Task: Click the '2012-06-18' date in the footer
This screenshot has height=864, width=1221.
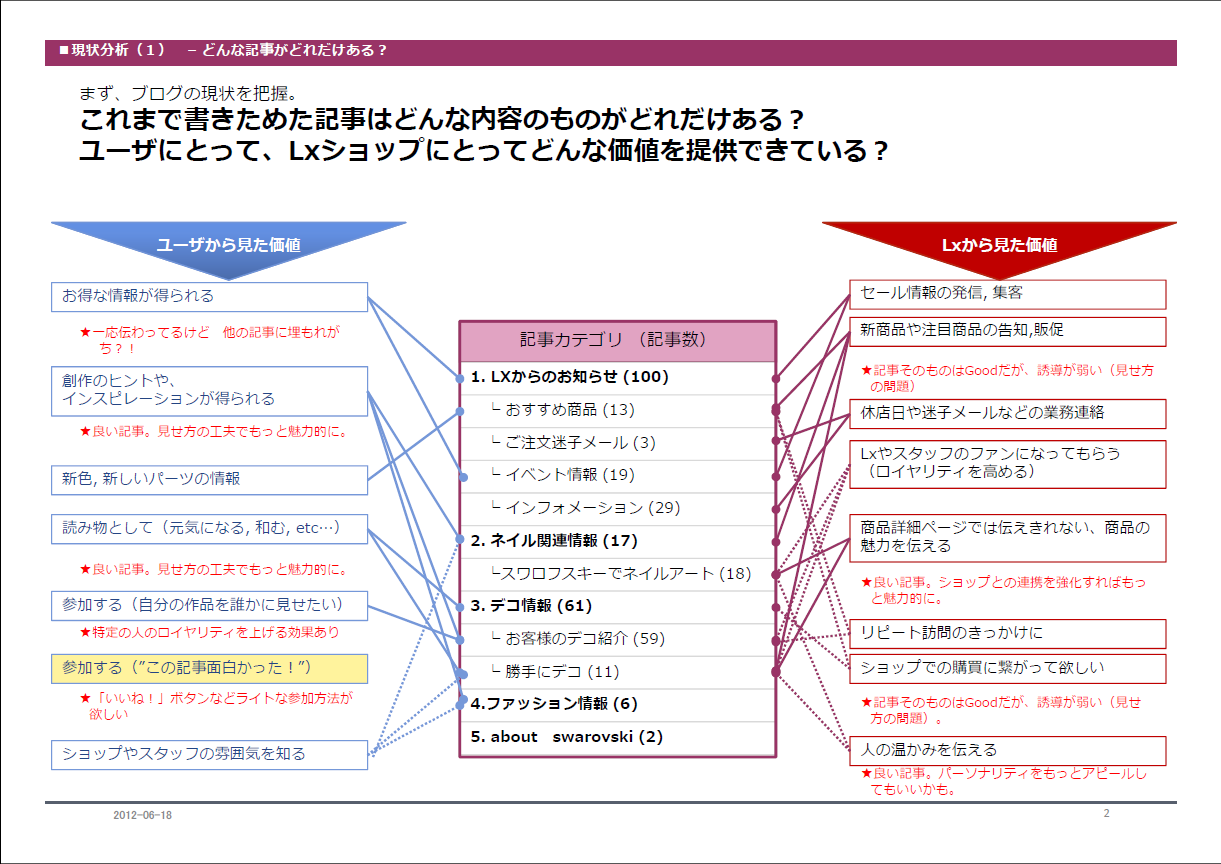Action: [142, 816]
